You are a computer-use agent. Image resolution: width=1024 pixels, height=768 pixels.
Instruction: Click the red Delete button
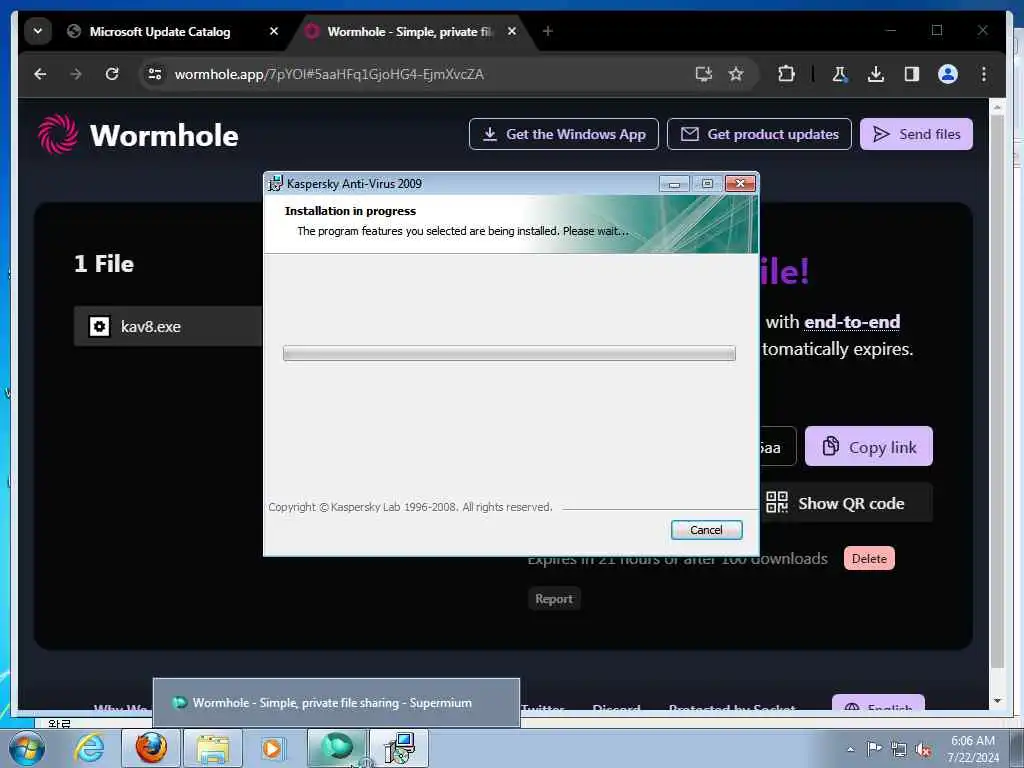[869, 559]
